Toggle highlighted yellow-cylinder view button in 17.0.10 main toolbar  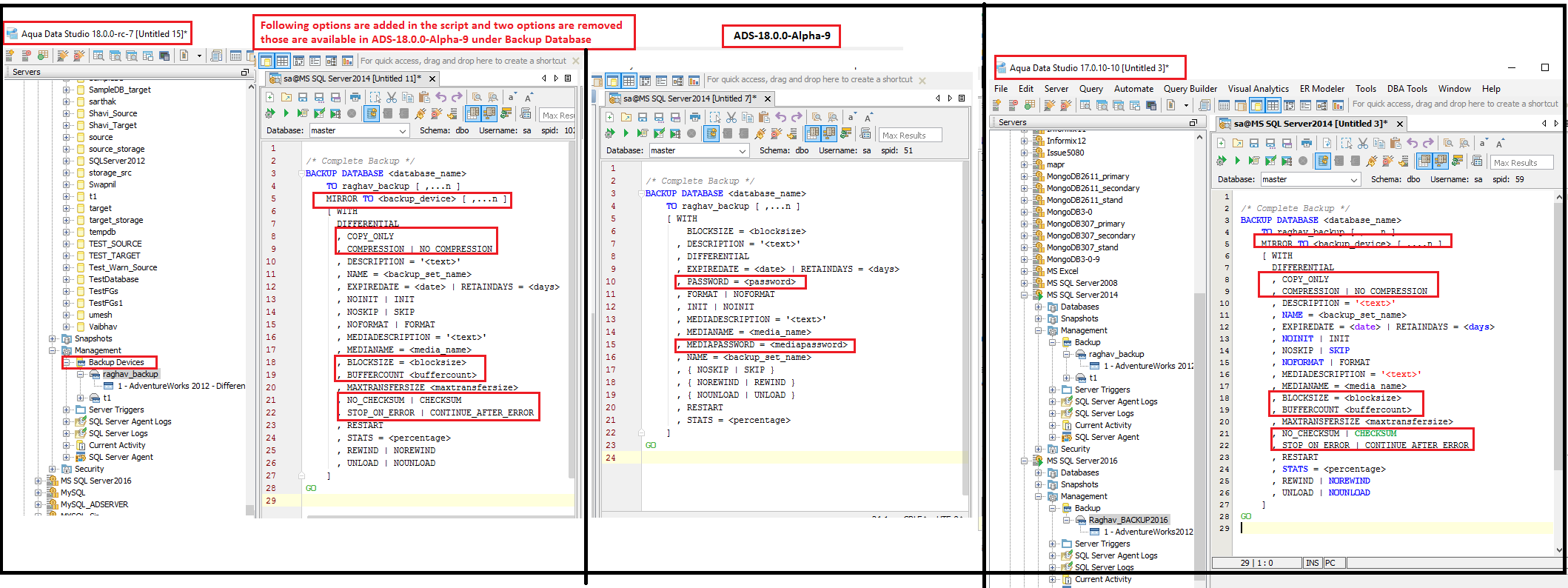tap(1256, 105)
